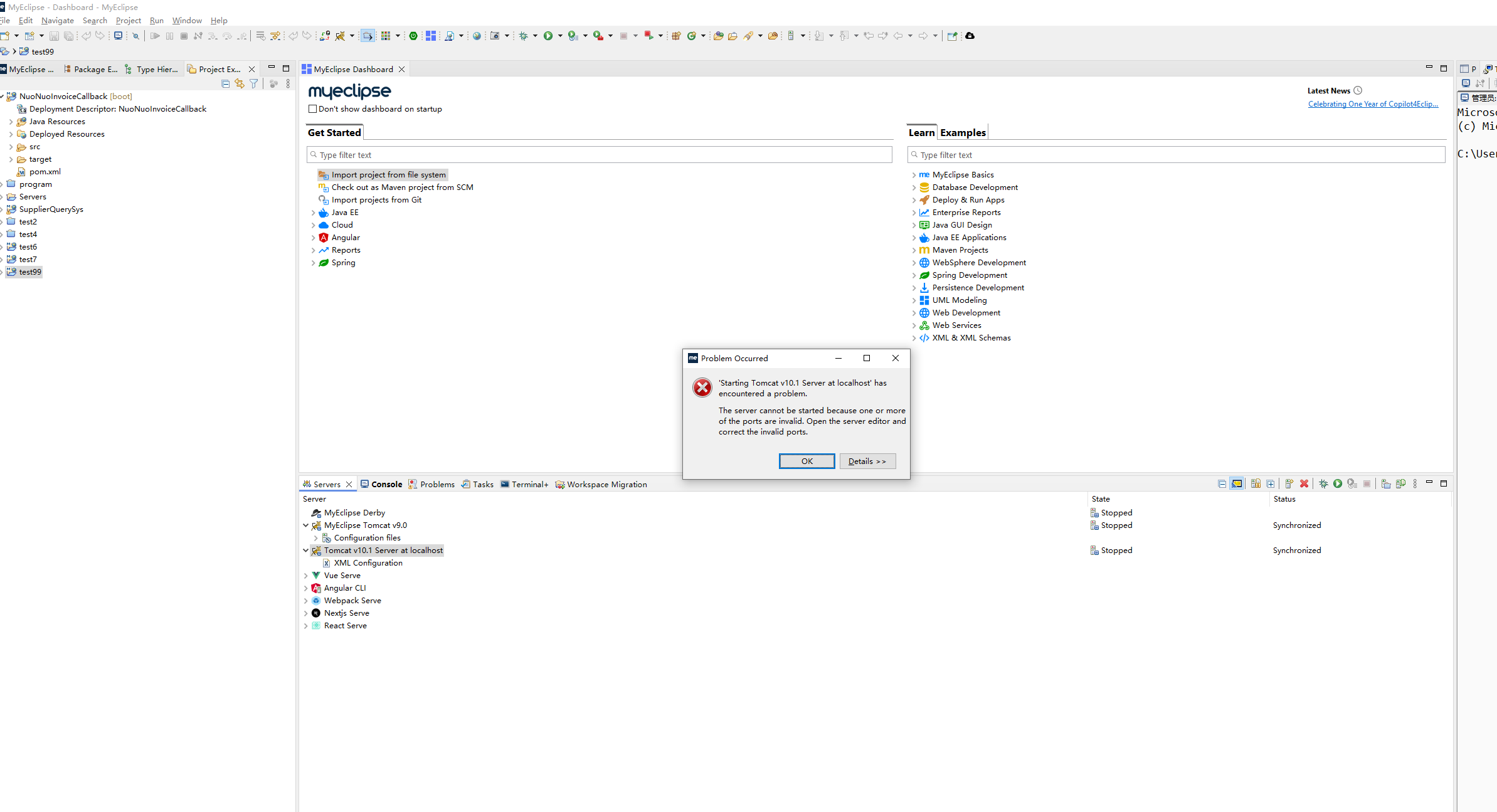The image size is (1497, 812).
Task: Switch to the Examples tab
Action: pyautogui.click(x=963, y=132)
